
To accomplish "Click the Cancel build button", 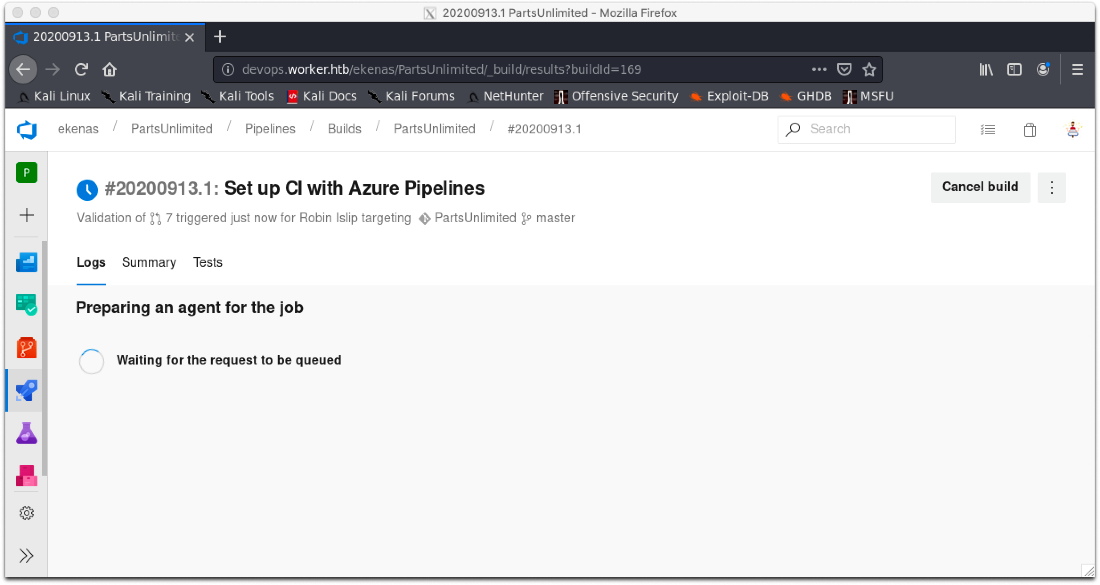I will click(980, 187).
